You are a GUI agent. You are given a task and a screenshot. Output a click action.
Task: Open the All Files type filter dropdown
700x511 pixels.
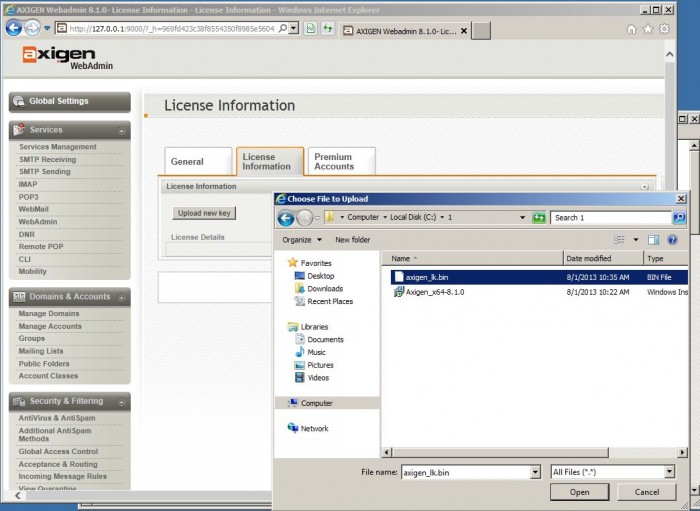669,472
